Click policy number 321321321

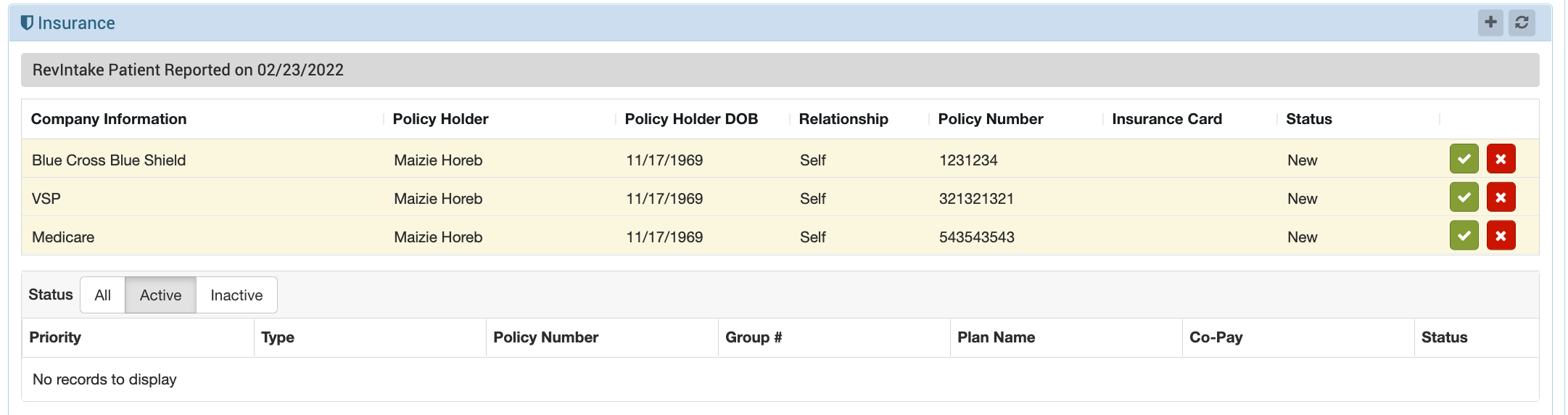coord(976,199)
